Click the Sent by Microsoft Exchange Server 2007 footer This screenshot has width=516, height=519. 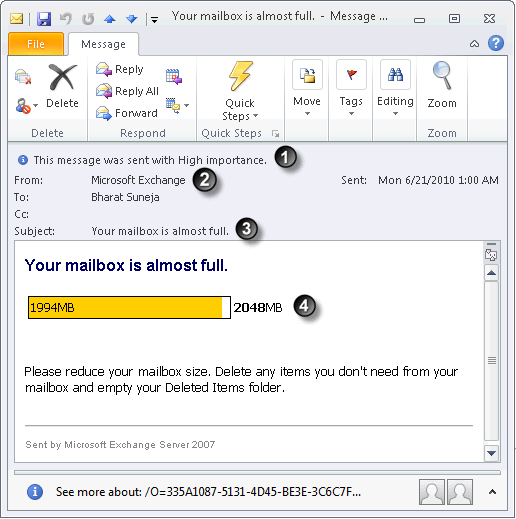pyautogui.click(x=120, y=444)
